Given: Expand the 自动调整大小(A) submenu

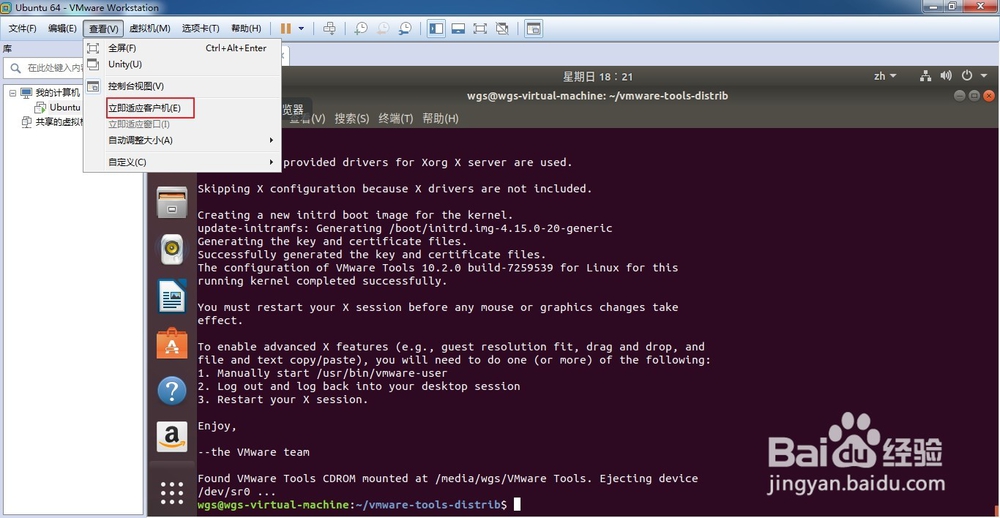Looking at the screenshot, I should (182, 140).
